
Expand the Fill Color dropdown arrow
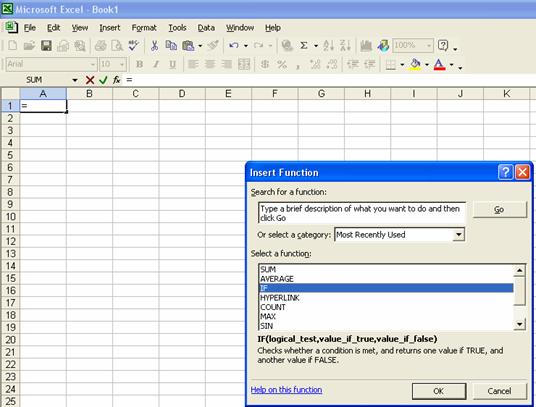tap(427, 65)
